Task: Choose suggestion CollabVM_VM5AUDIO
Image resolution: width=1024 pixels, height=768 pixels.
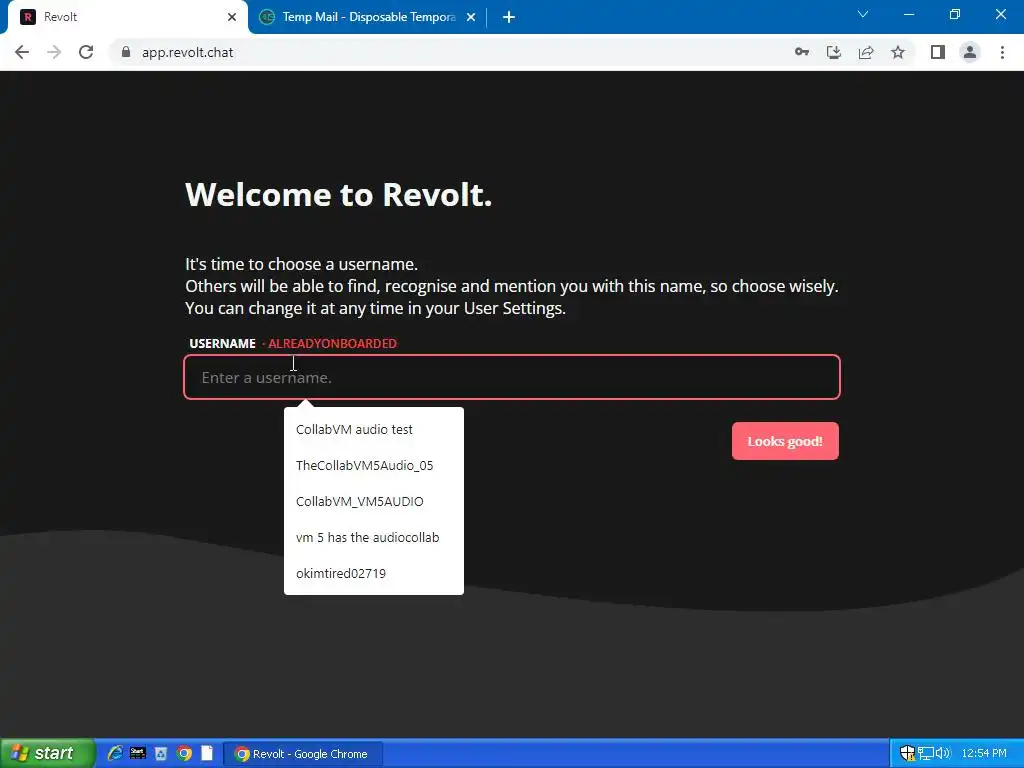Action: [x=374, y=501]
